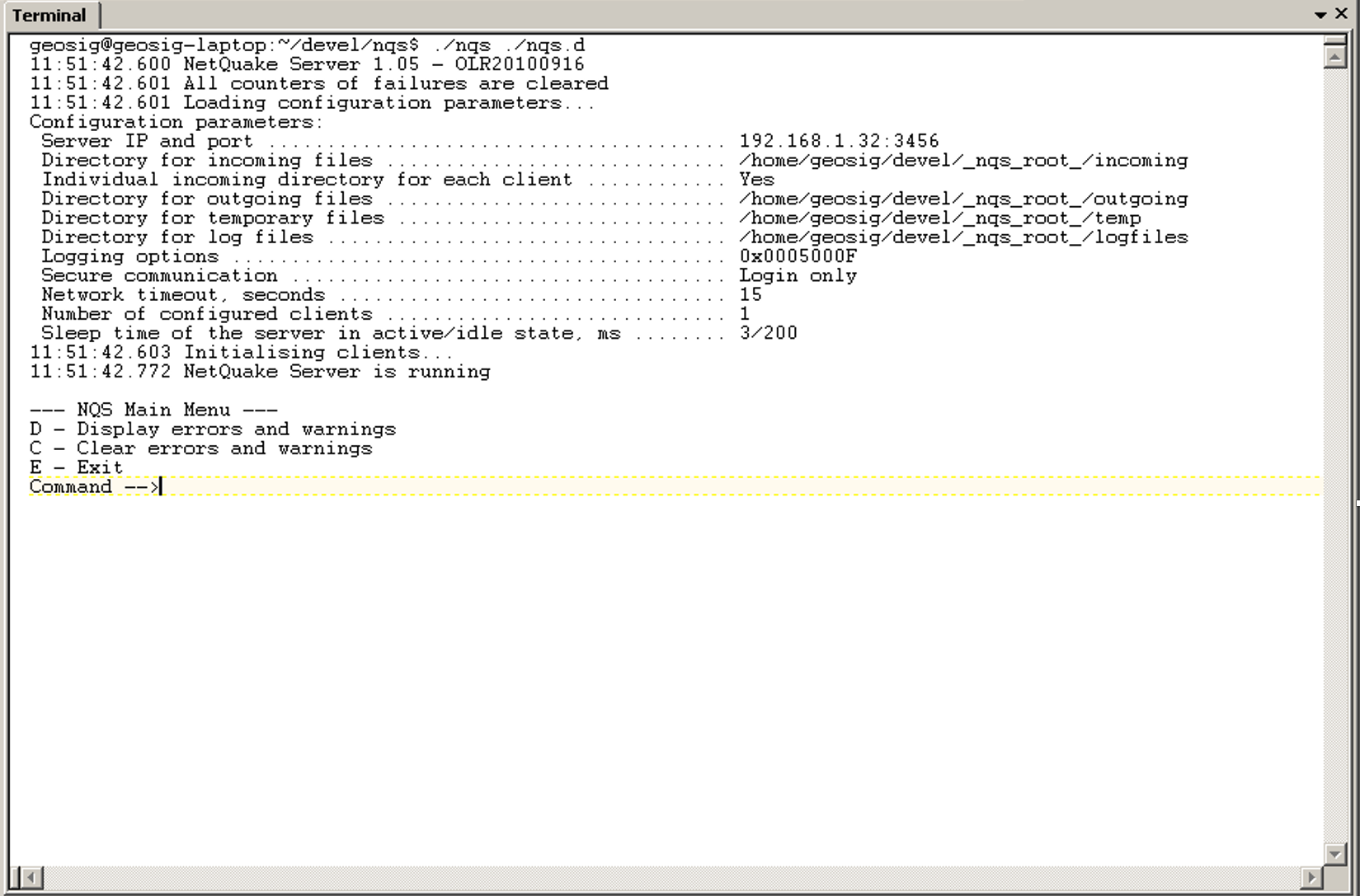
Task: Click the 'C - Clear errors and warnings' line
Action: (201, 448)
